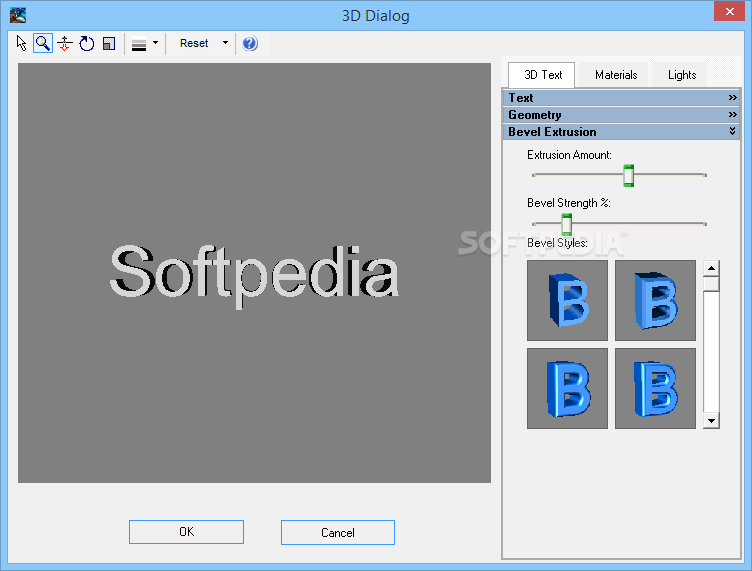Click the bevel styles scroll down arrow
Screen dimensions: 752x571
711,420
